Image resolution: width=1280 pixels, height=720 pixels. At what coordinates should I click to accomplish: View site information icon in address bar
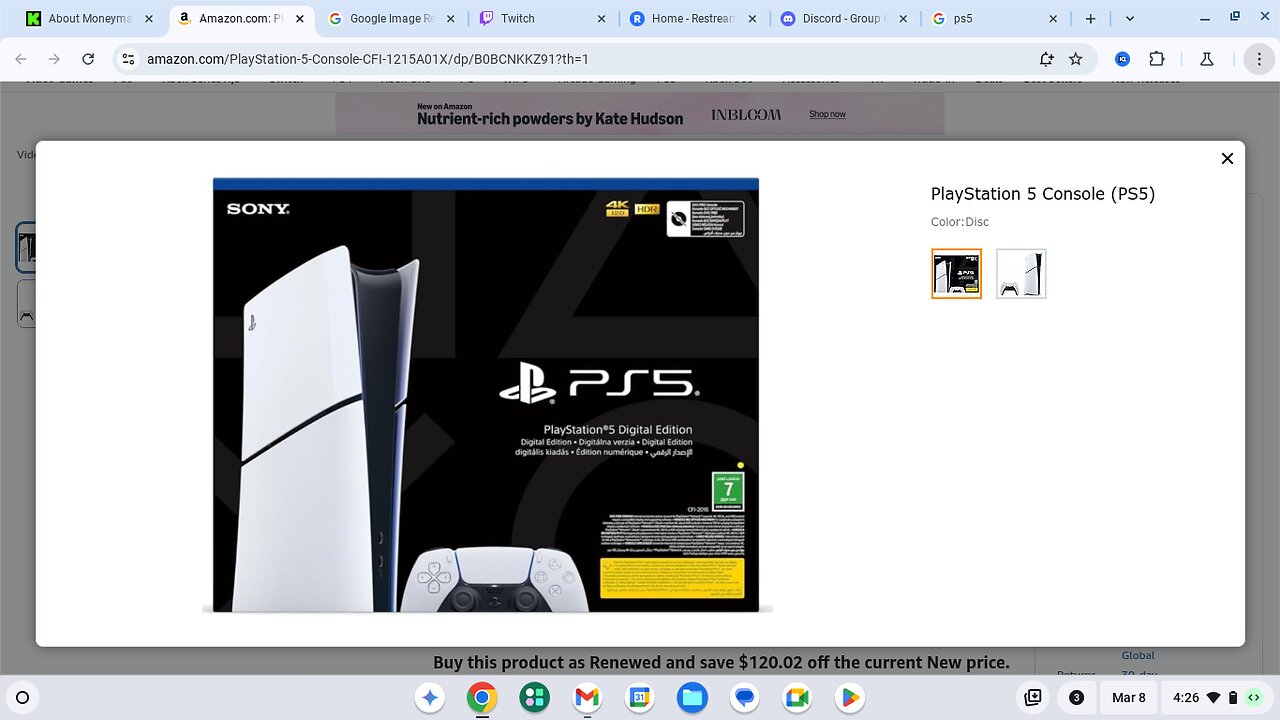[127, 59]
